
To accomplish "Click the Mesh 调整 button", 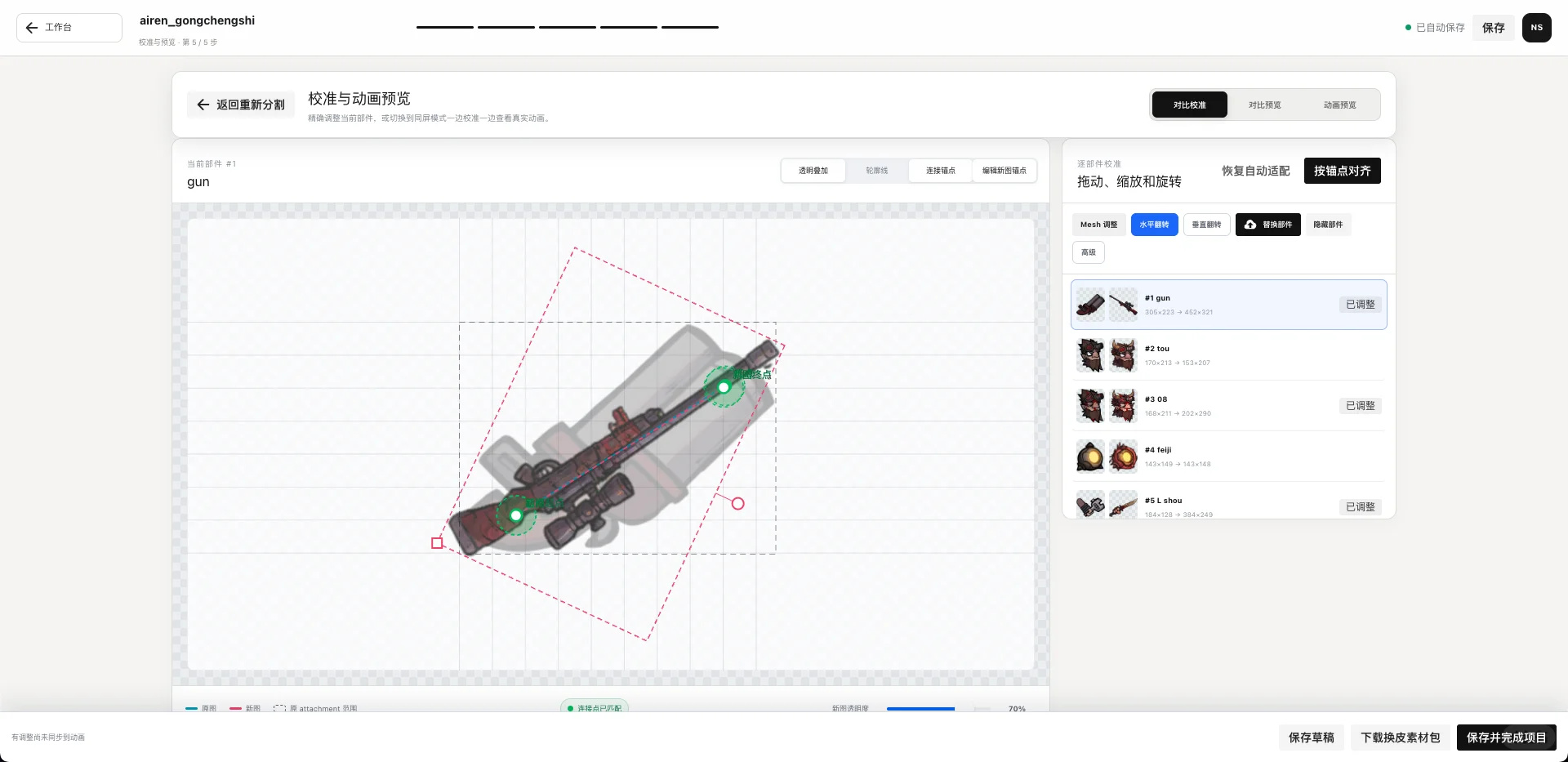I will tap(1098, 225).
